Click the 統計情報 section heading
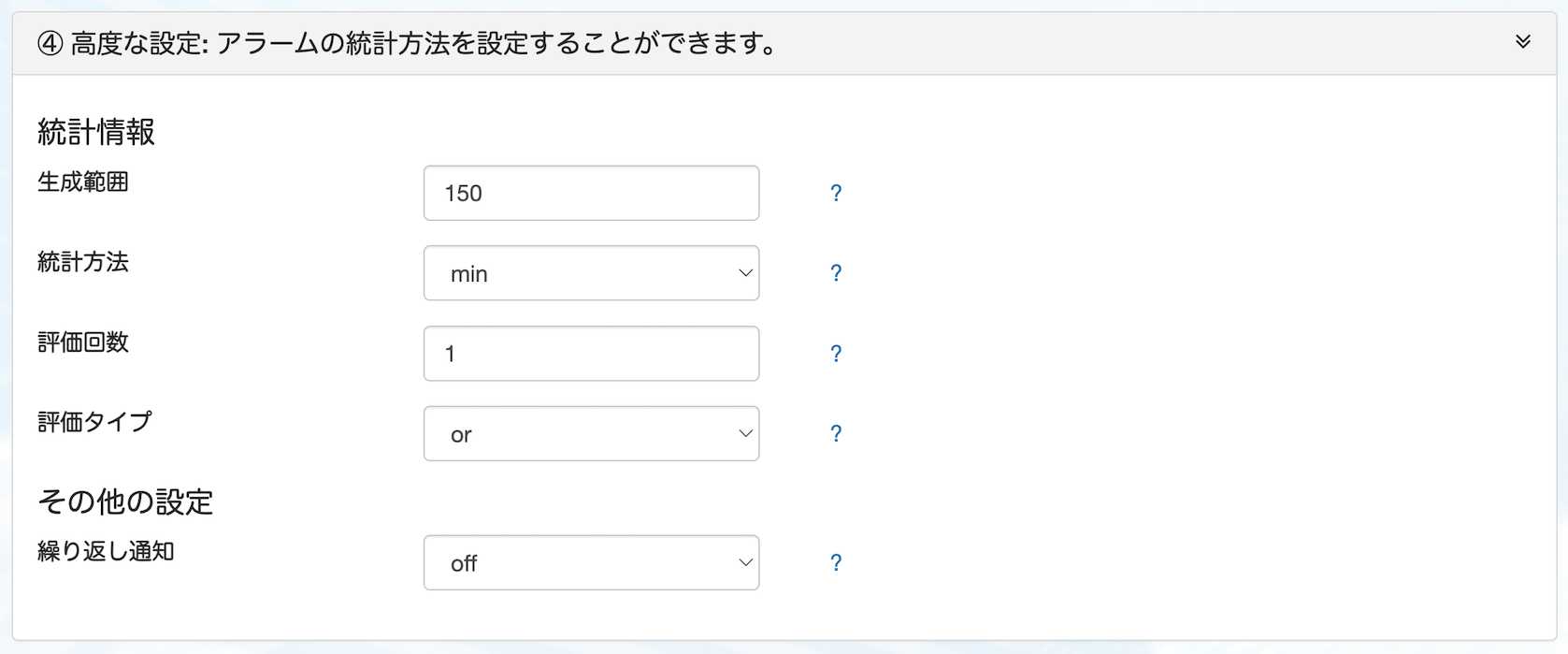Image resolution: width=1568 pixels, height=654 pixels. [96, 132]
